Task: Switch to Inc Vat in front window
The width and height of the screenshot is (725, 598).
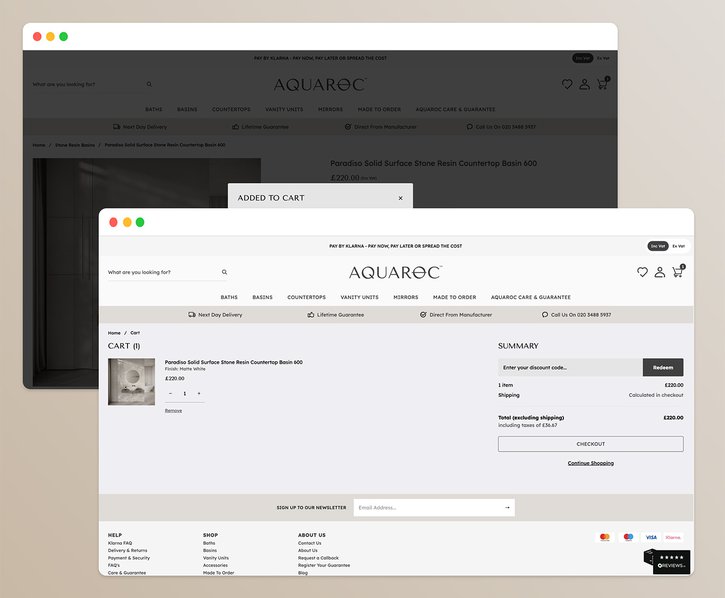Action: tap(658, 246)
